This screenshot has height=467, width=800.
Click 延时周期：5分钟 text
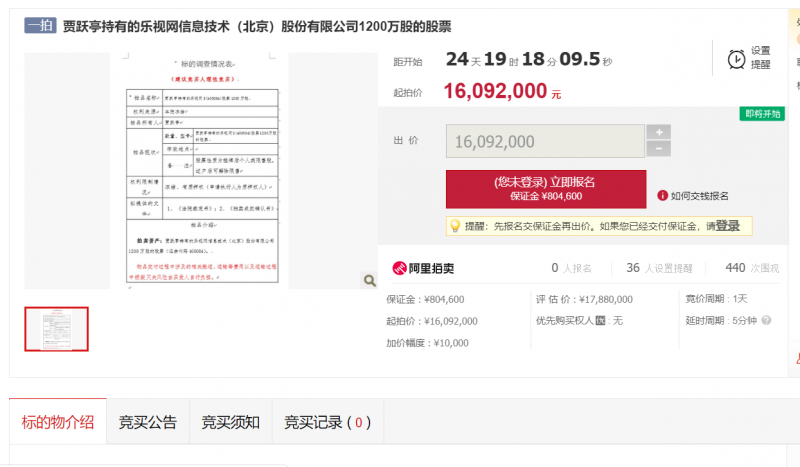[x=721, y=321]
